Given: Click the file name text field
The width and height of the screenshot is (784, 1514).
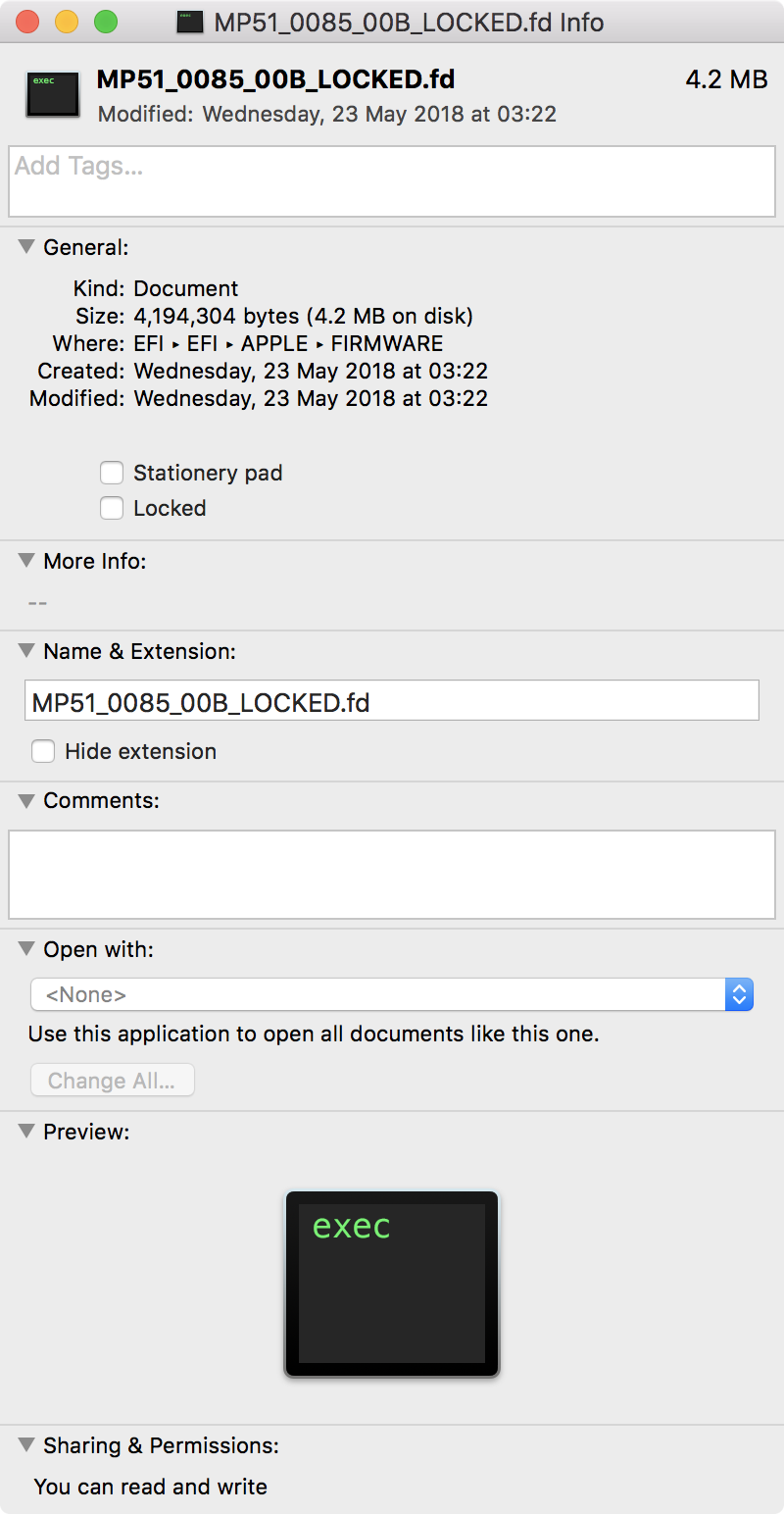Looking at the screenshot, I should click(392, 702).
